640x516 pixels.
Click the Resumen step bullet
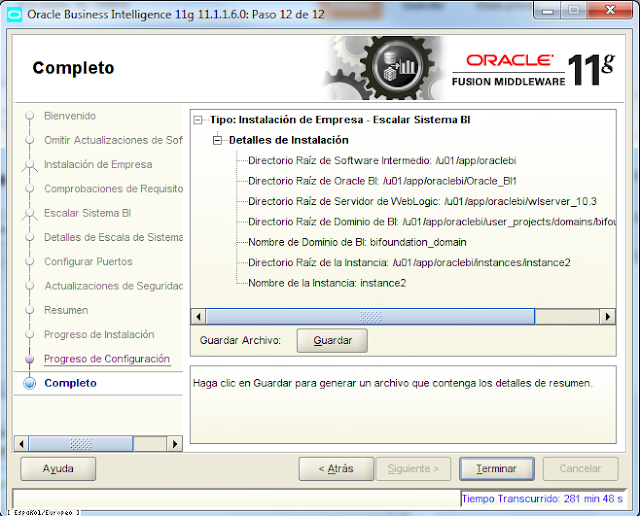(29, 310)
